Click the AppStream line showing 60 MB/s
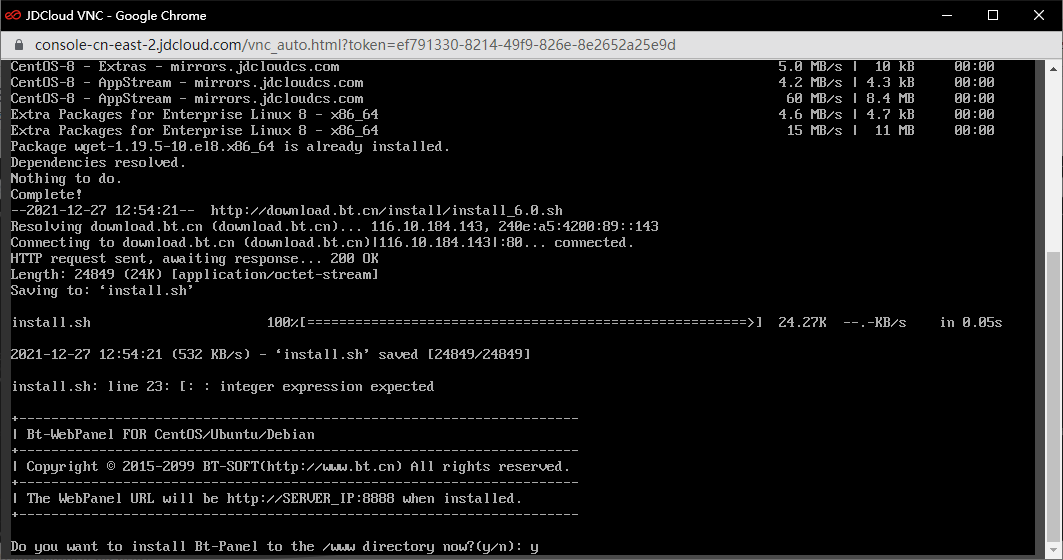 (502, 98)
